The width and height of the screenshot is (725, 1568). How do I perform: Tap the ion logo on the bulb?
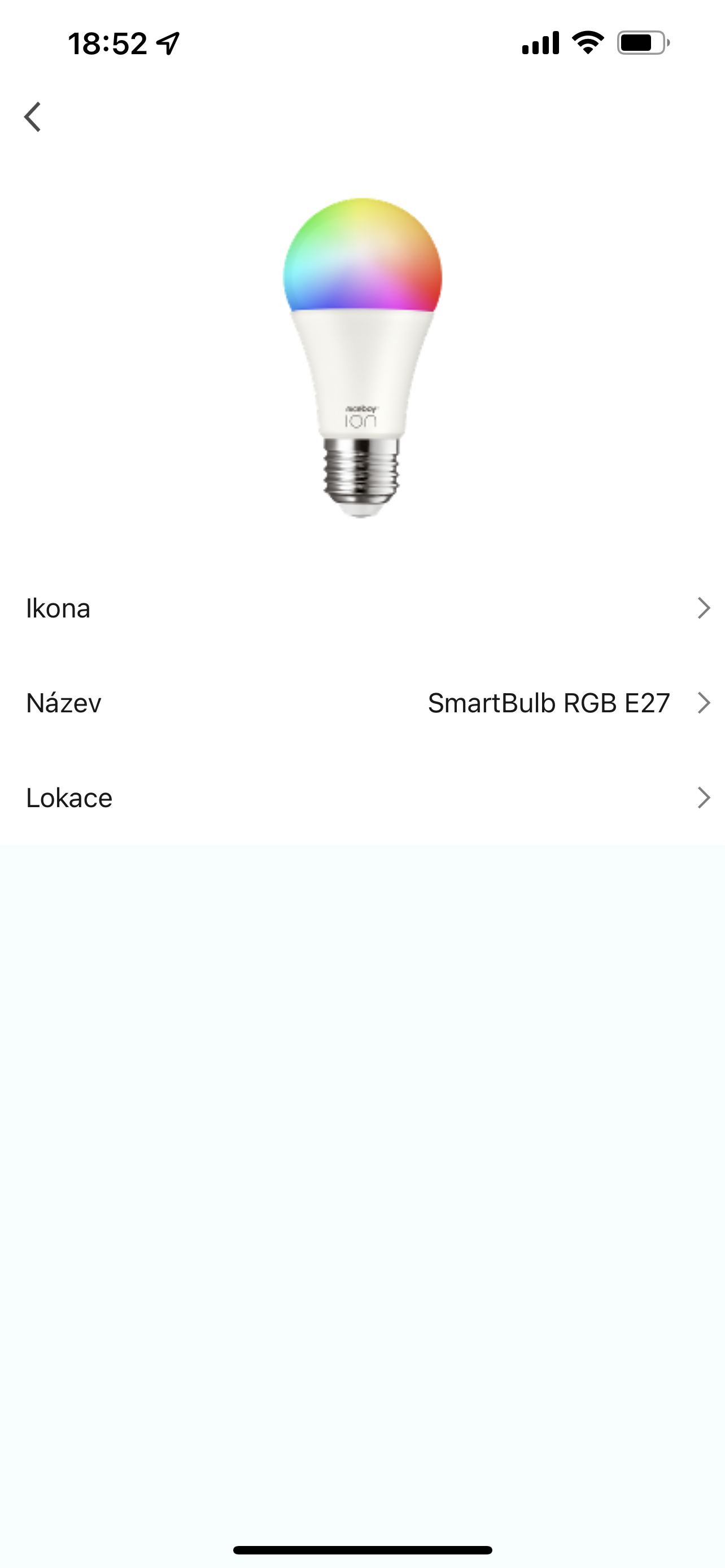[x=361, y=418]
